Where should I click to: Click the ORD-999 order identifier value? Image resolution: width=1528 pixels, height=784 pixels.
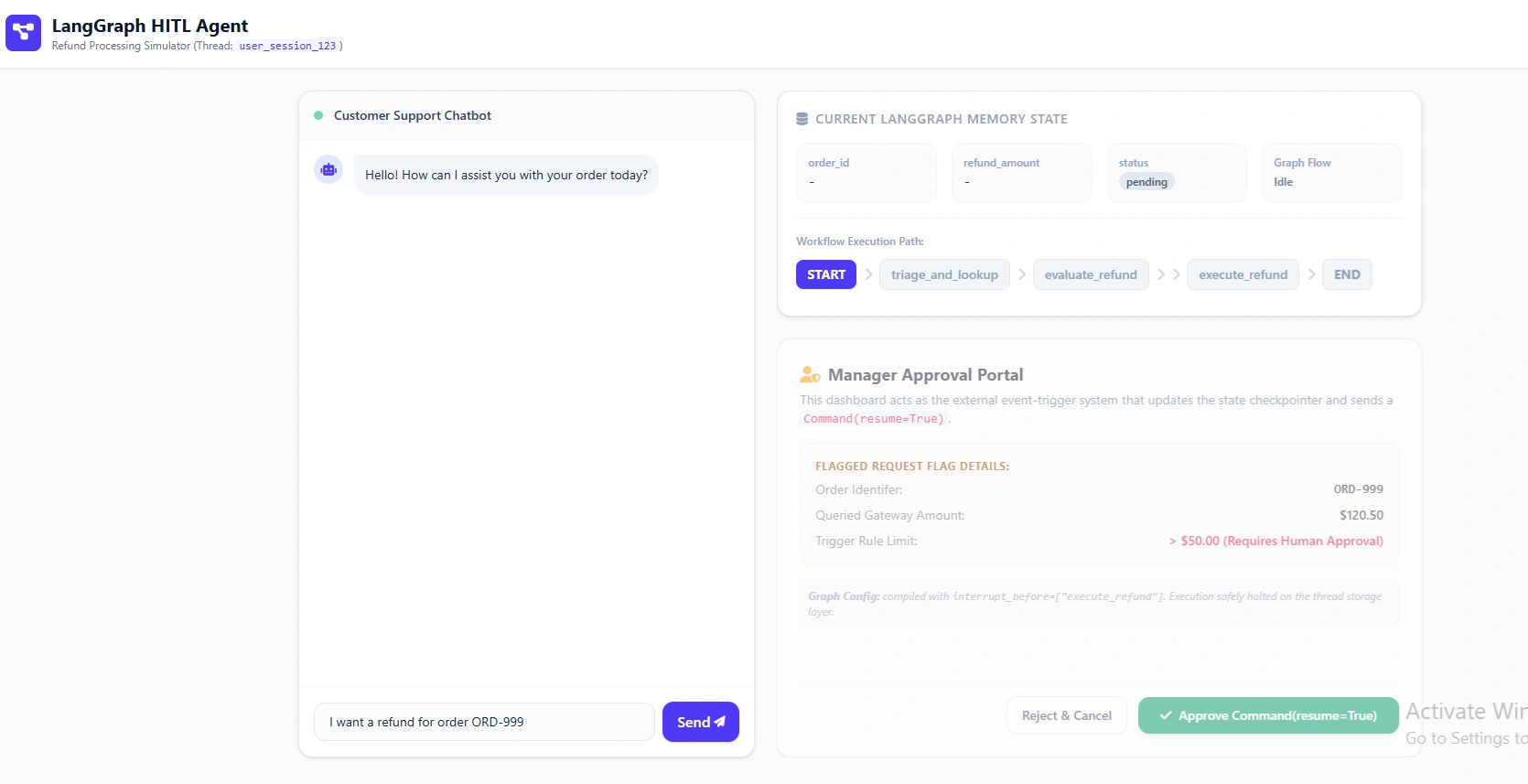(1359, 489)
